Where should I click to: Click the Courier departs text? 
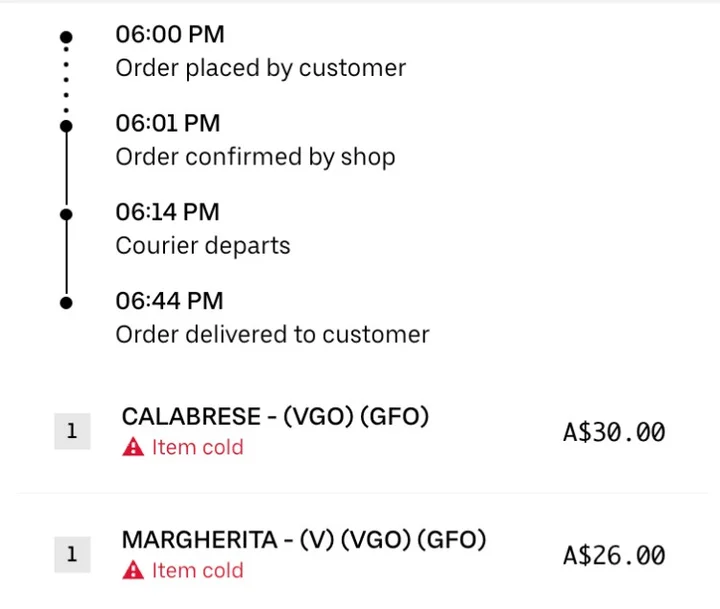[x=203, y=246]
